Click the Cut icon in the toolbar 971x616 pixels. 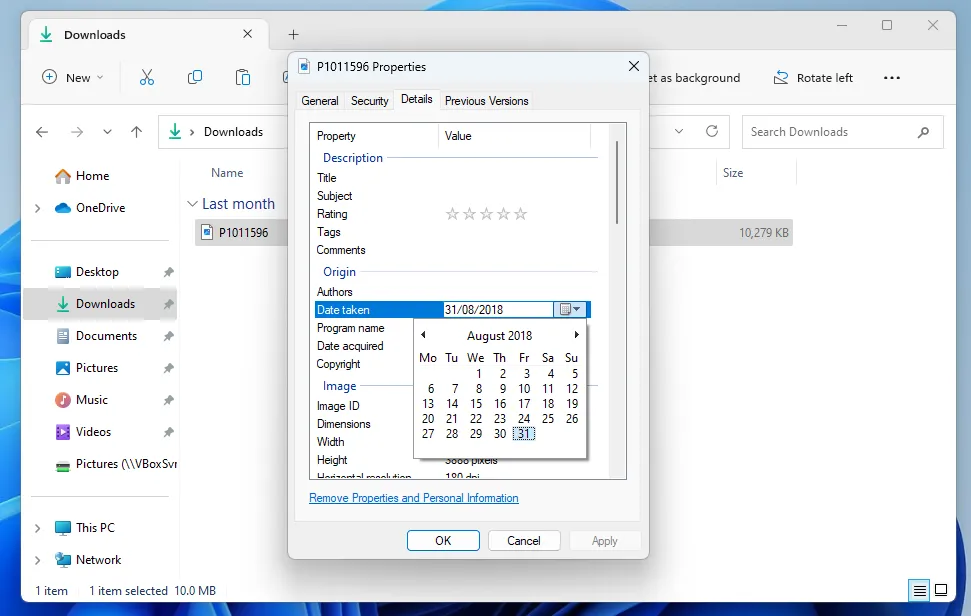click(146, 77)
